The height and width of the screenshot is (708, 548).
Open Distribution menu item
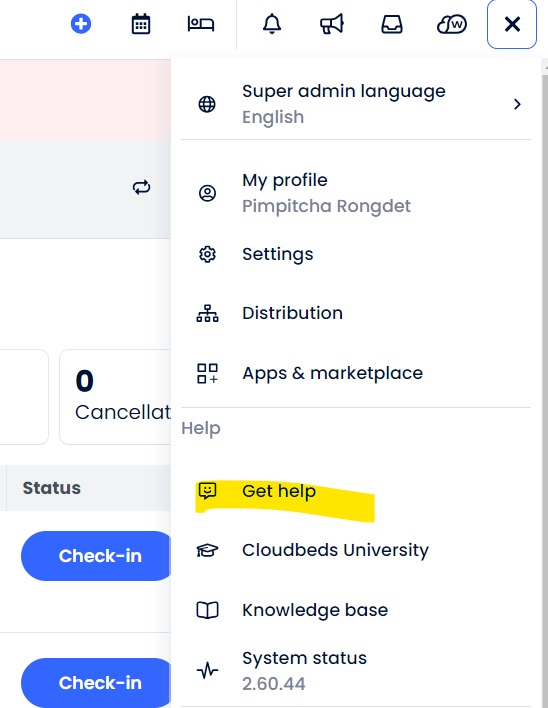point(356,313)
